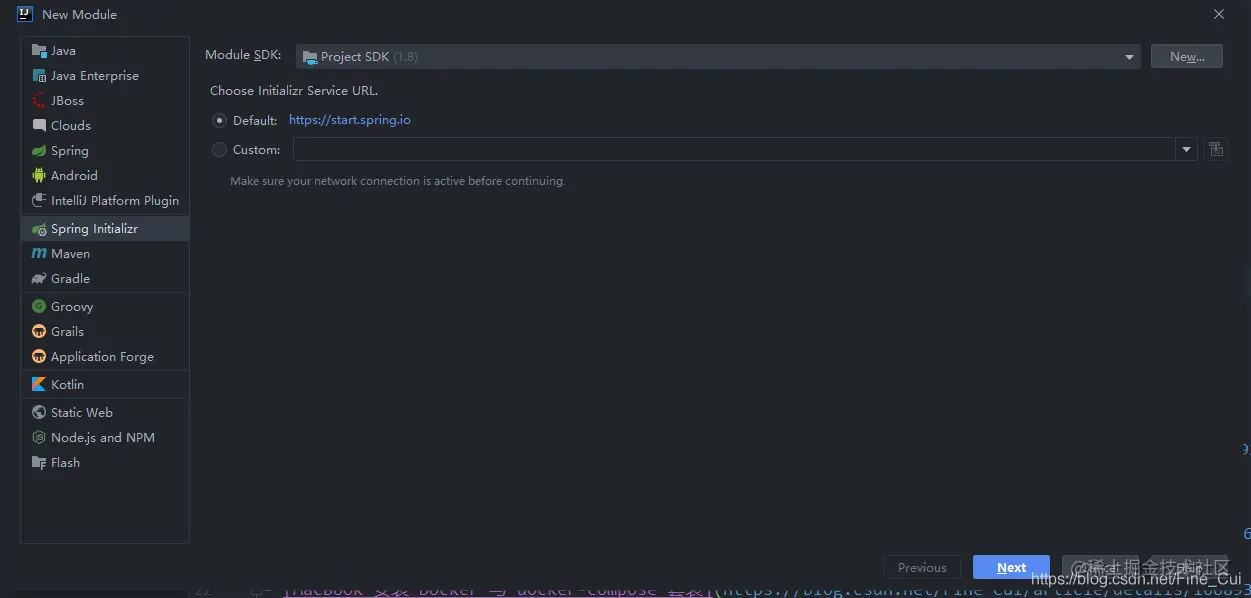This screenshot has width=1251, height=598.
Task: Click inside the Custom URL input field
Action: coord(734,150)
